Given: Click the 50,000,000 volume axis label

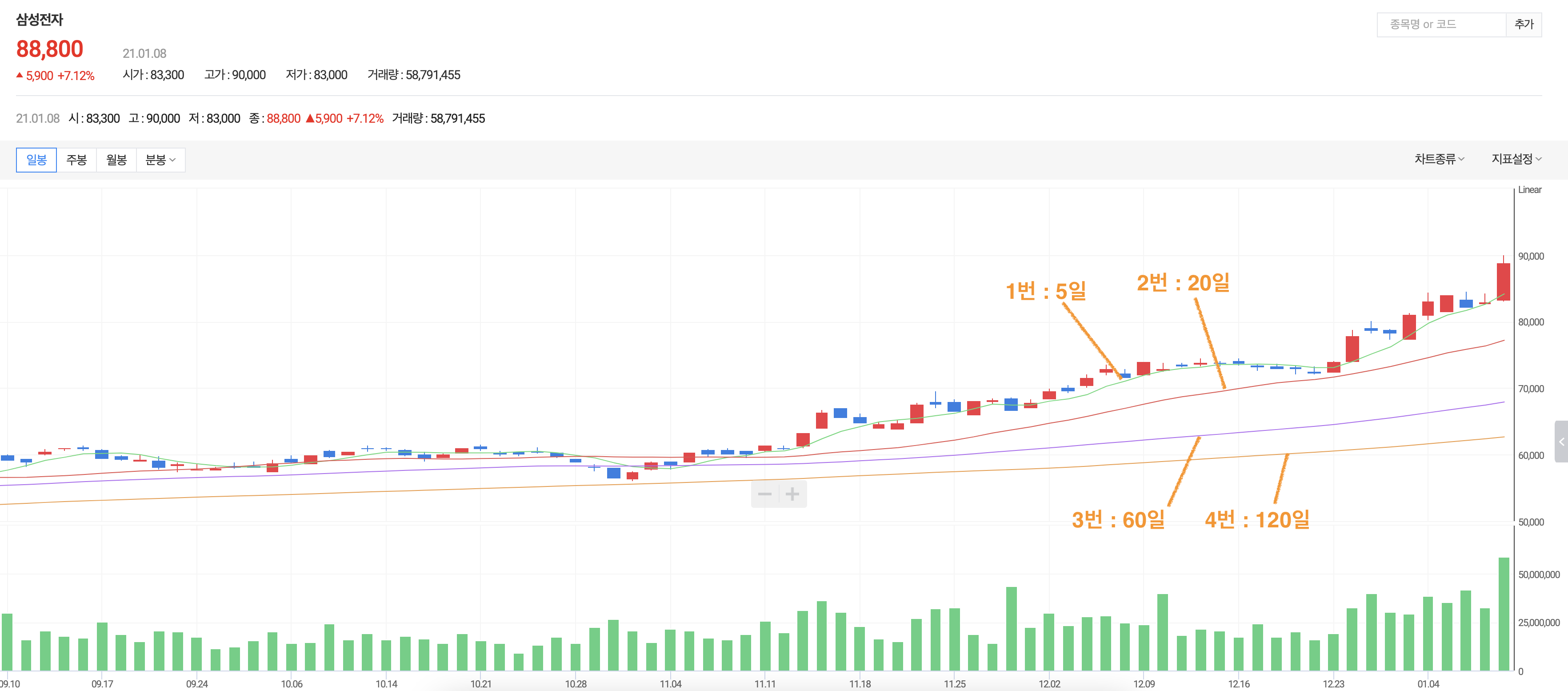Looking at the screenshot, I should click(1538, 574).
